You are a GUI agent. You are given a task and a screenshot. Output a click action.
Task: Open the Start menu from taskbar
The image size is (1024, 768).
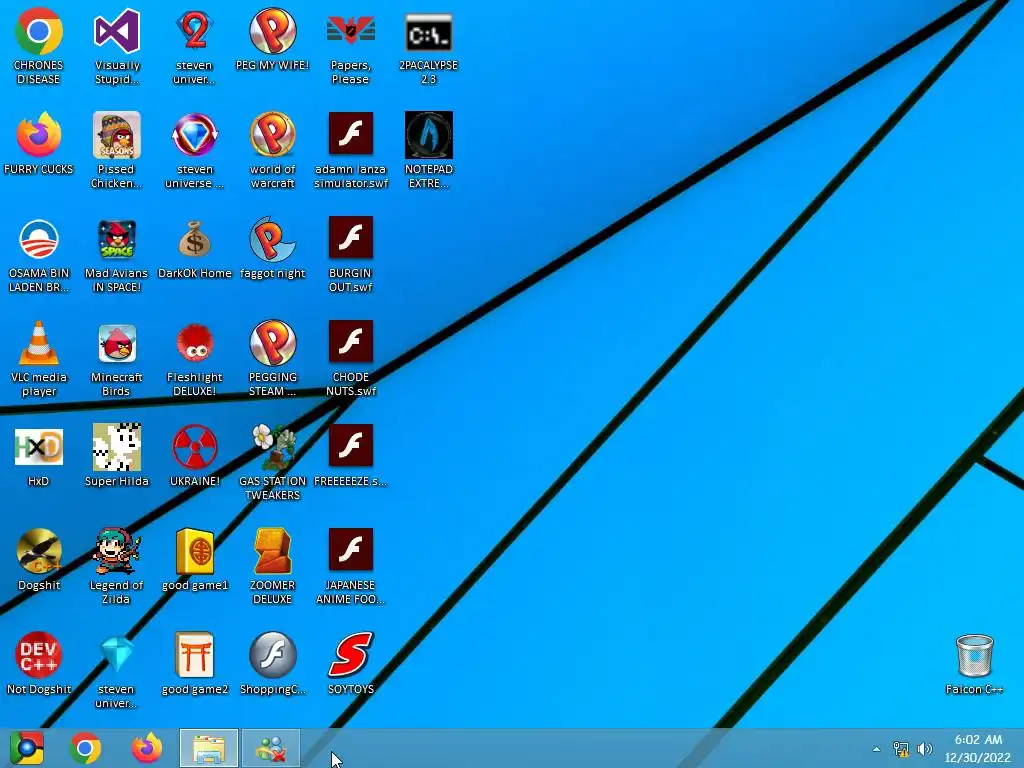[x=26, y=748]
